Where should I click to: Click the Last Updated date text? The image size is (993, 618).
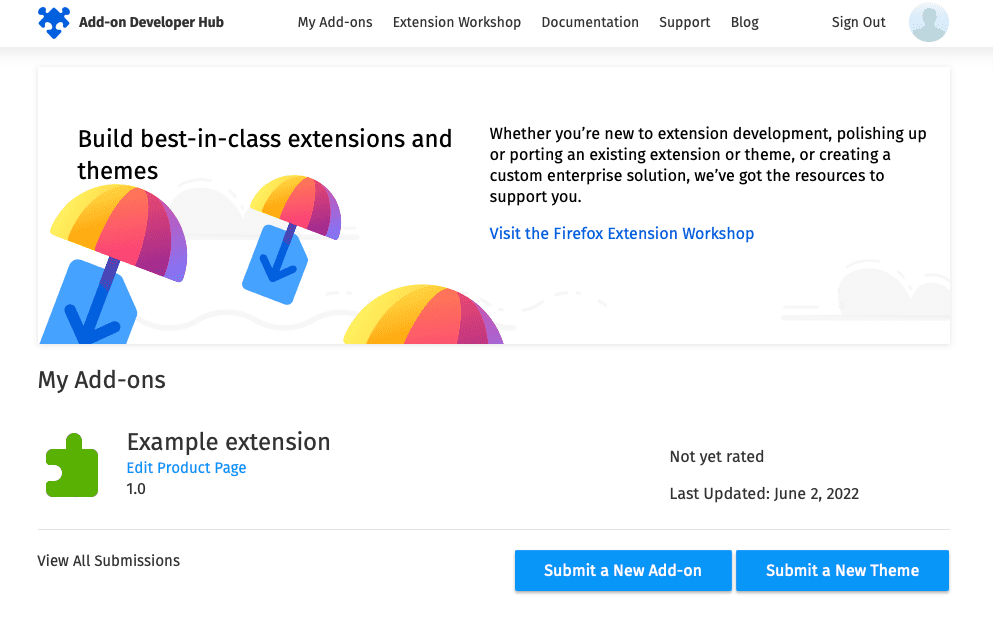click(x=764, y=493)
